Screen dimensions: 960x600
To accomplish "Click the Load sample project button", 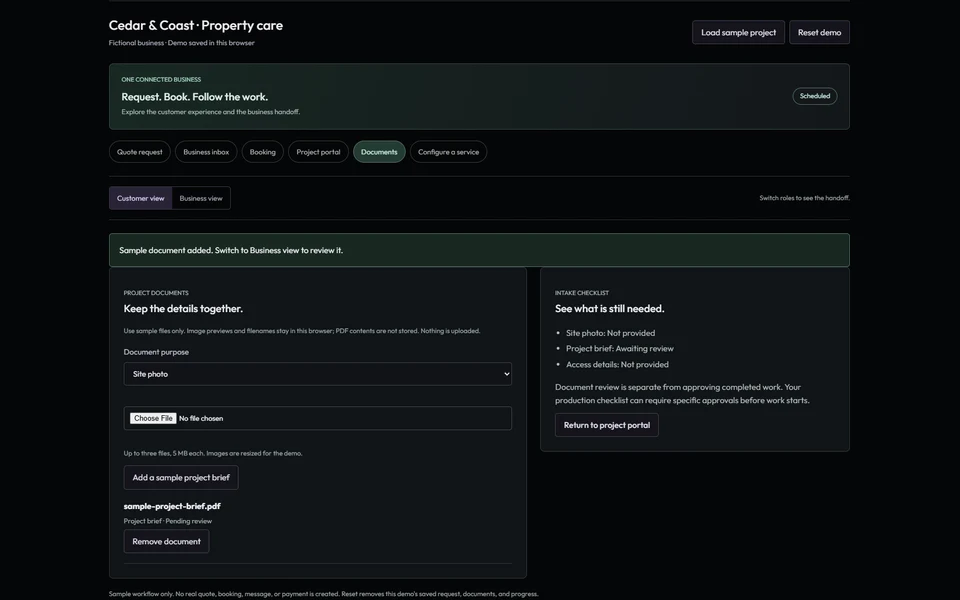I will tap(738, 32).
